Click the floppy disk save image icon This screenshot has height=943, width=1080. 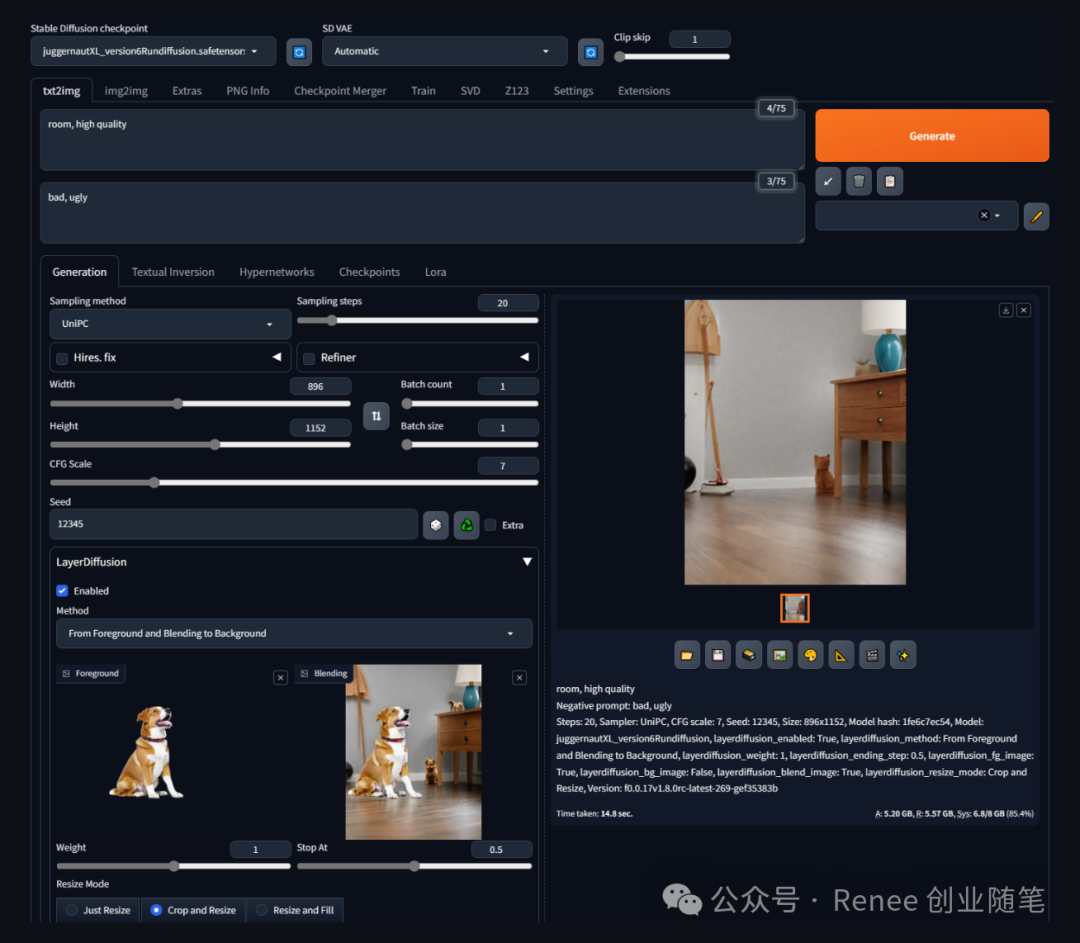(x=717, y=655)
